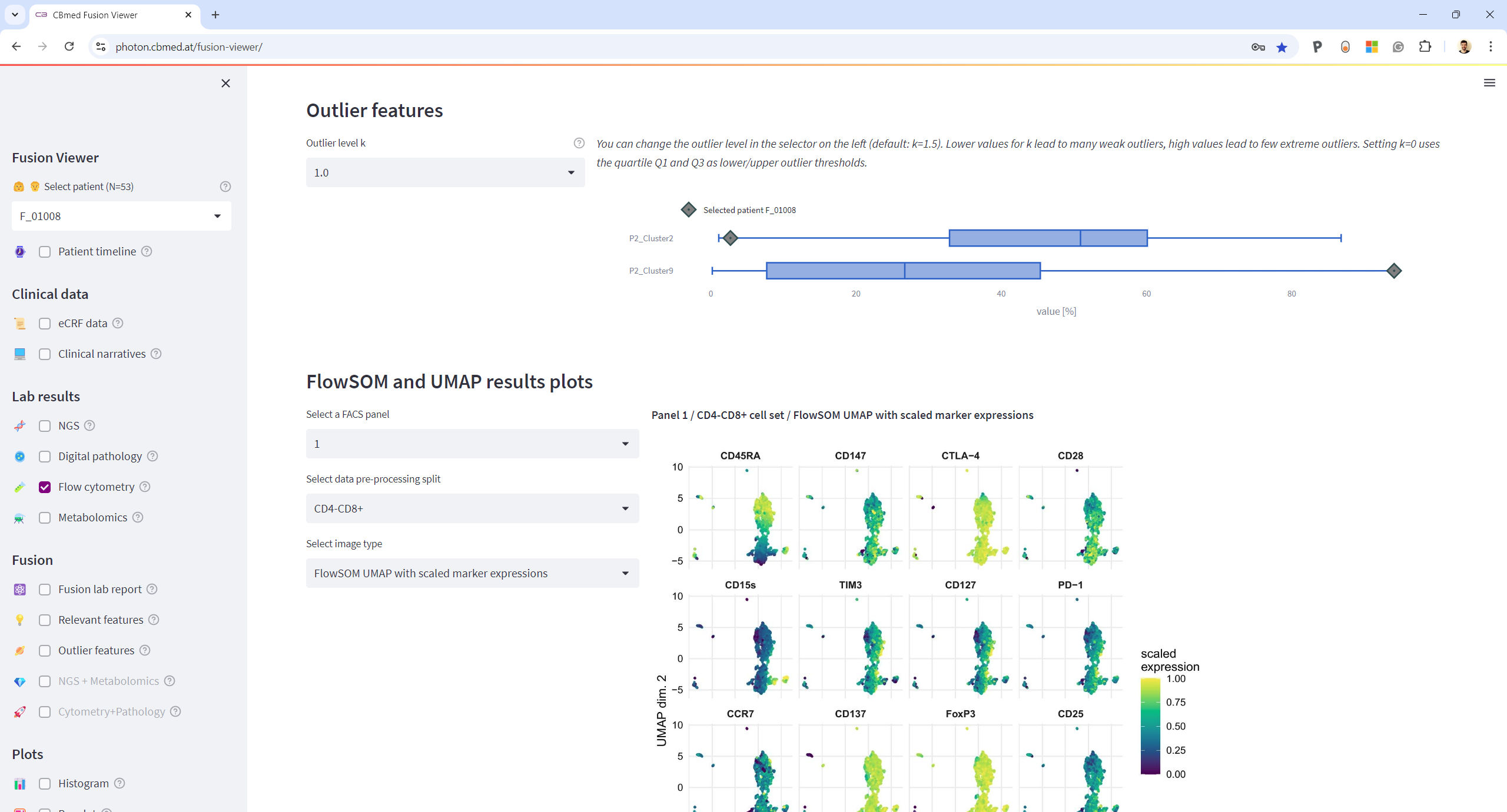Click the selected patient marker on P2_Cluster9
The width and height of the screenshot is (1507, 812).
1393,271
